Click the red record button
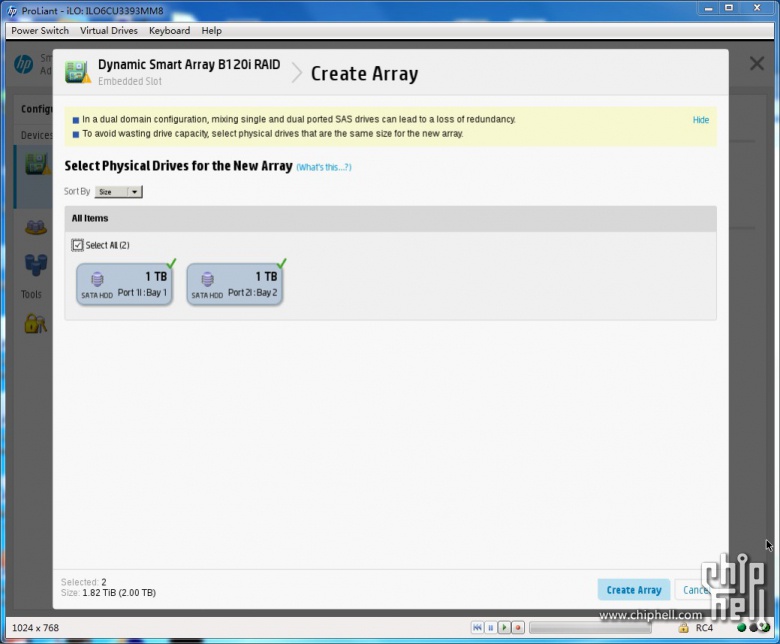Image resolution: width=780 pixels, height=644 pixels. coord(518,628)
